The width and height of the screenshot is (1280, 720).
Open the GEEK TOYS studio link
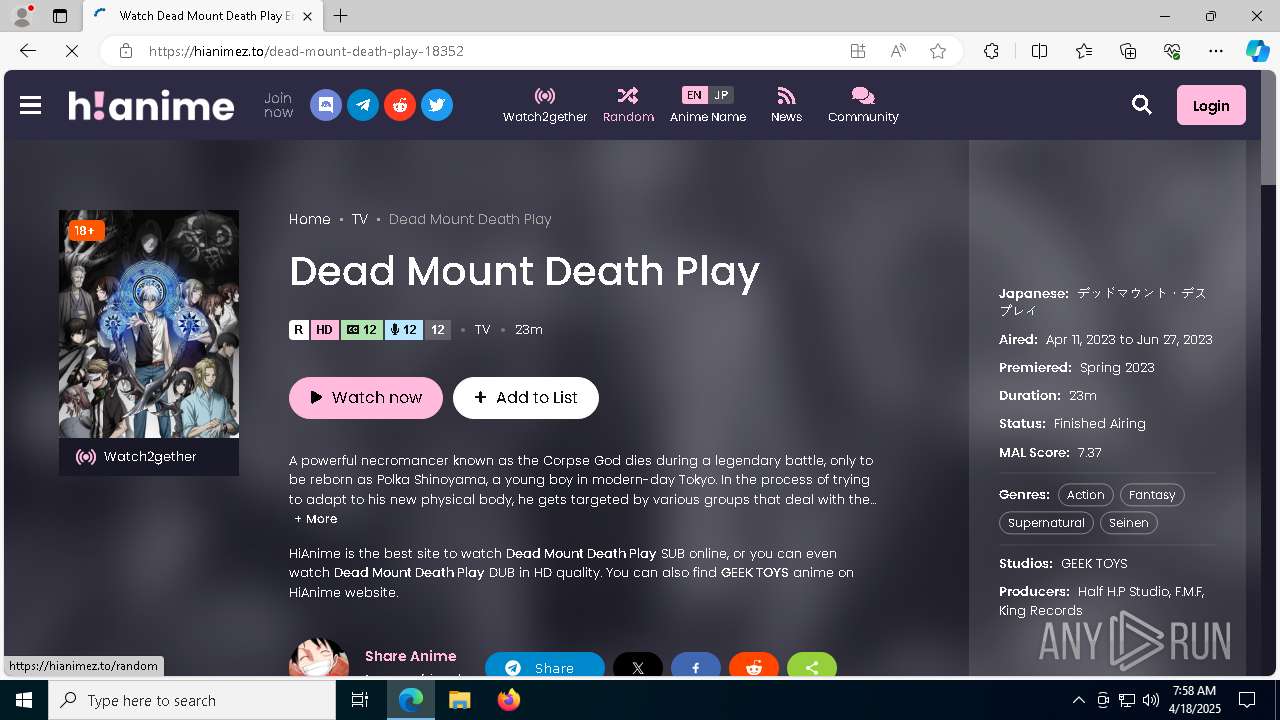pyautogui.click(x=1094, y=564)
